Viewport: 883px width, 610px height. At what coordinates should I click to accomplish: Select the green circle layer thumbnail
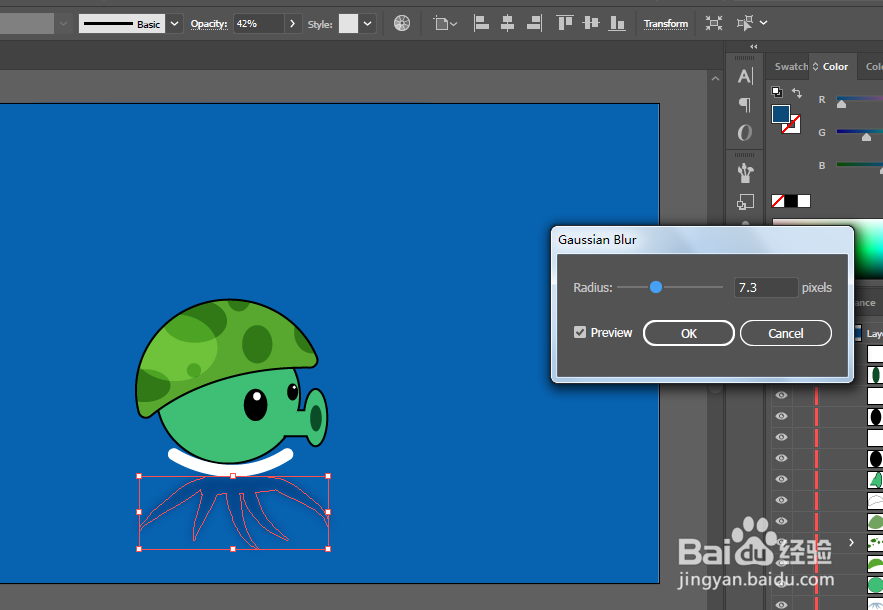pyautogui.click(x=875, y=585)
